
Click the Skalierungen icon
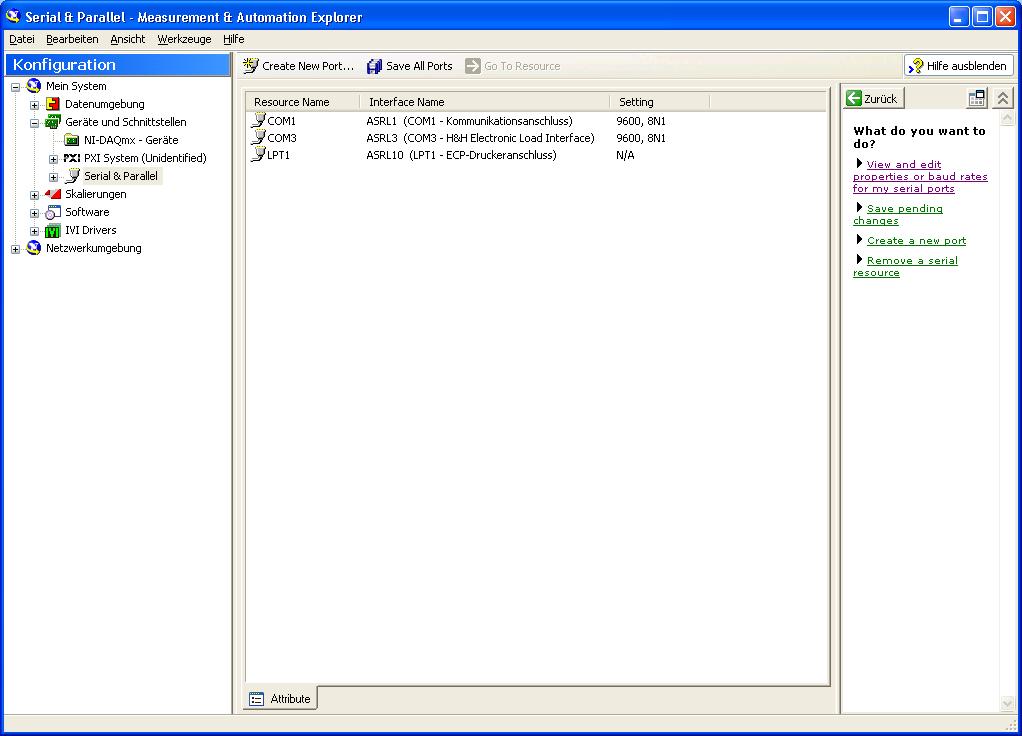click(x=53, y=194)
